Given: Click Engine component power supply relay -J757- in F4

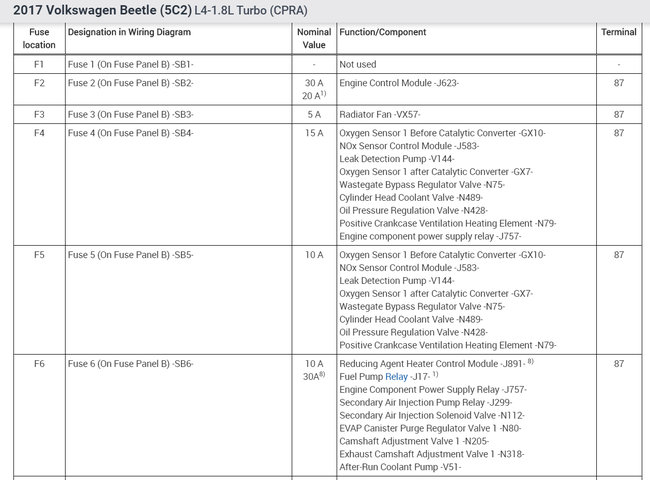Looking at the screenshot, I should [x=430, y=236].
